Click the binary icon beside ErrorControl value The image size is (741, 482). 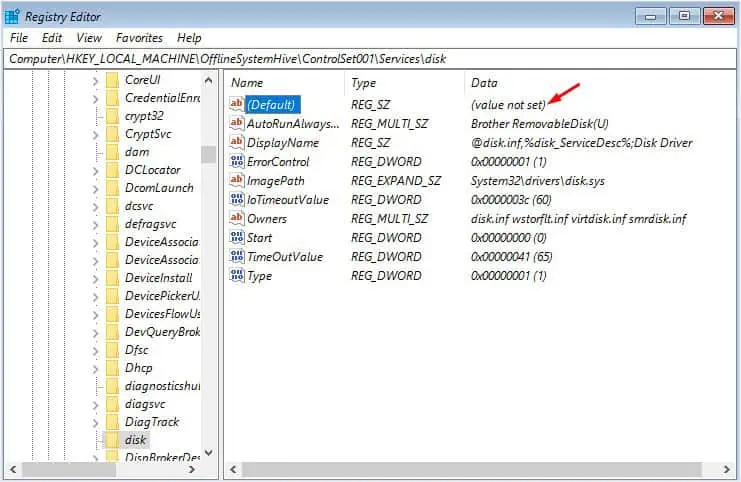coord(236,161)
